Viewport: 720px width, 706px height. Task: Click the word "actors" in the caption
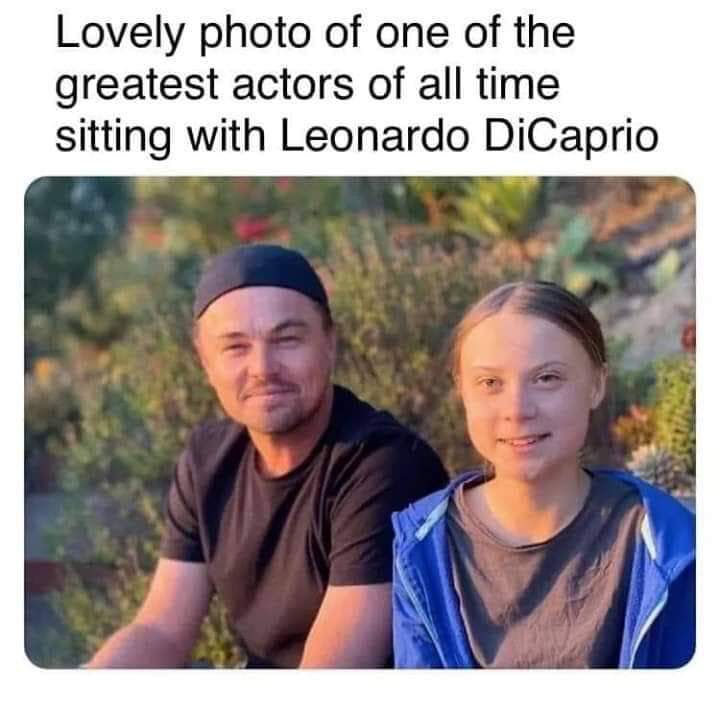[293, 85]
